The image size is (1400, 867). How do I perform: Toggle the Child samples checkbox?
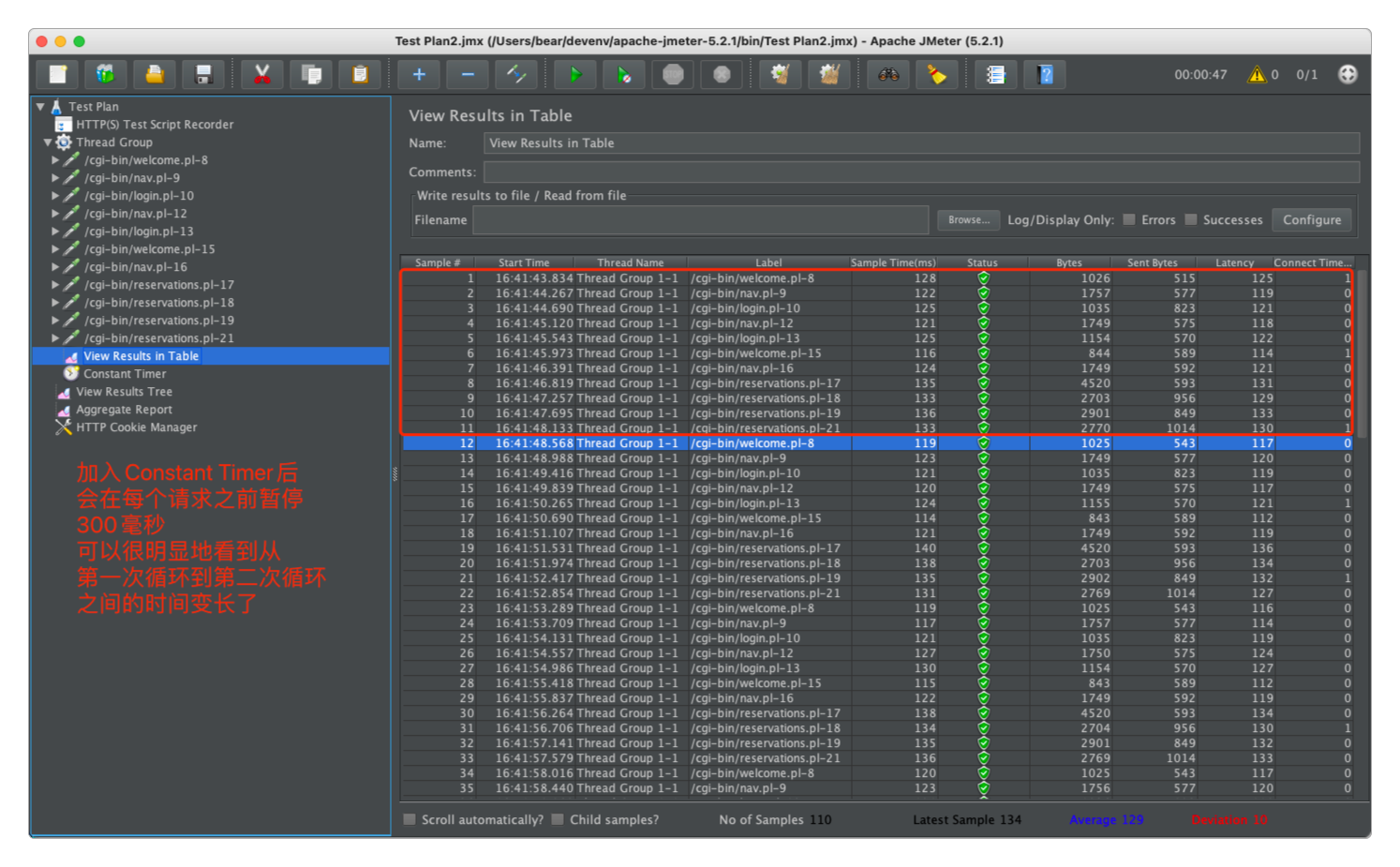pos(558,819)
